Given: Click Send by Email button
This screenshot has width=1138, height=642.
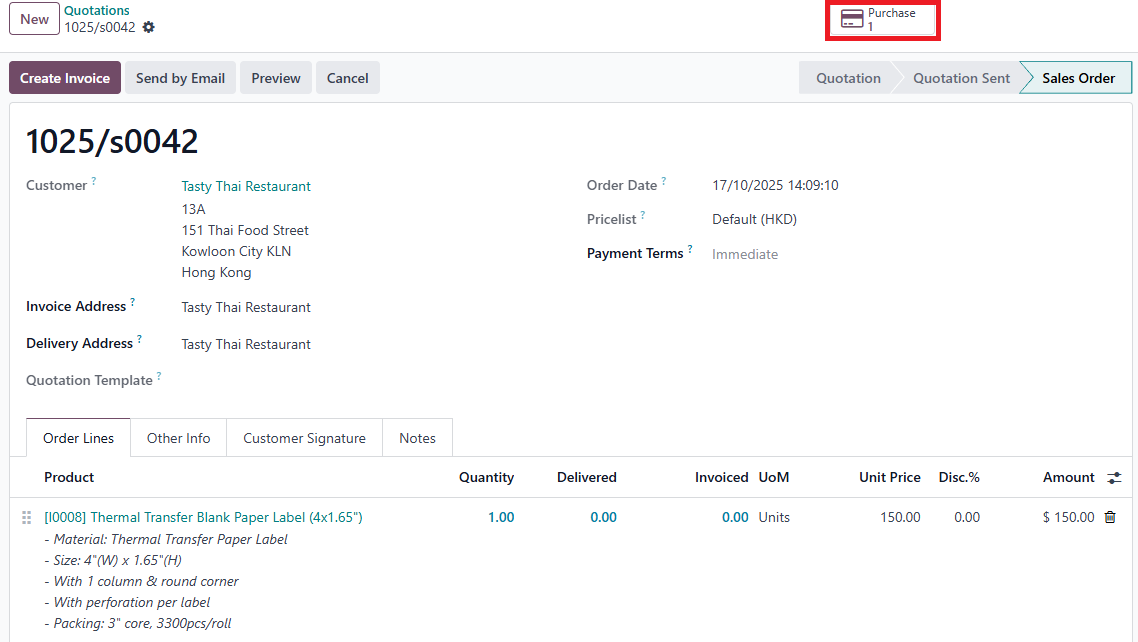Looking at the screenshot, I should [180, 78].
